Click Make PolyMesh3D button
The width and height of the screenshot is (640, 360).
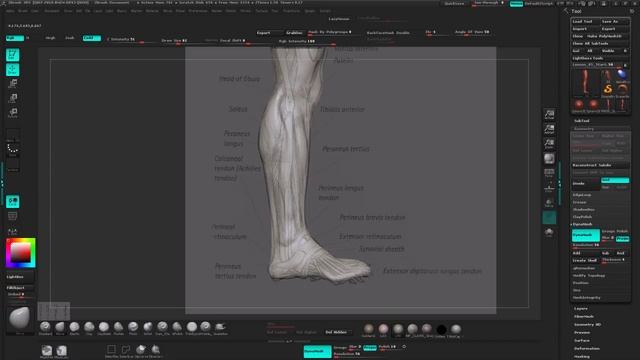point(607,36)
